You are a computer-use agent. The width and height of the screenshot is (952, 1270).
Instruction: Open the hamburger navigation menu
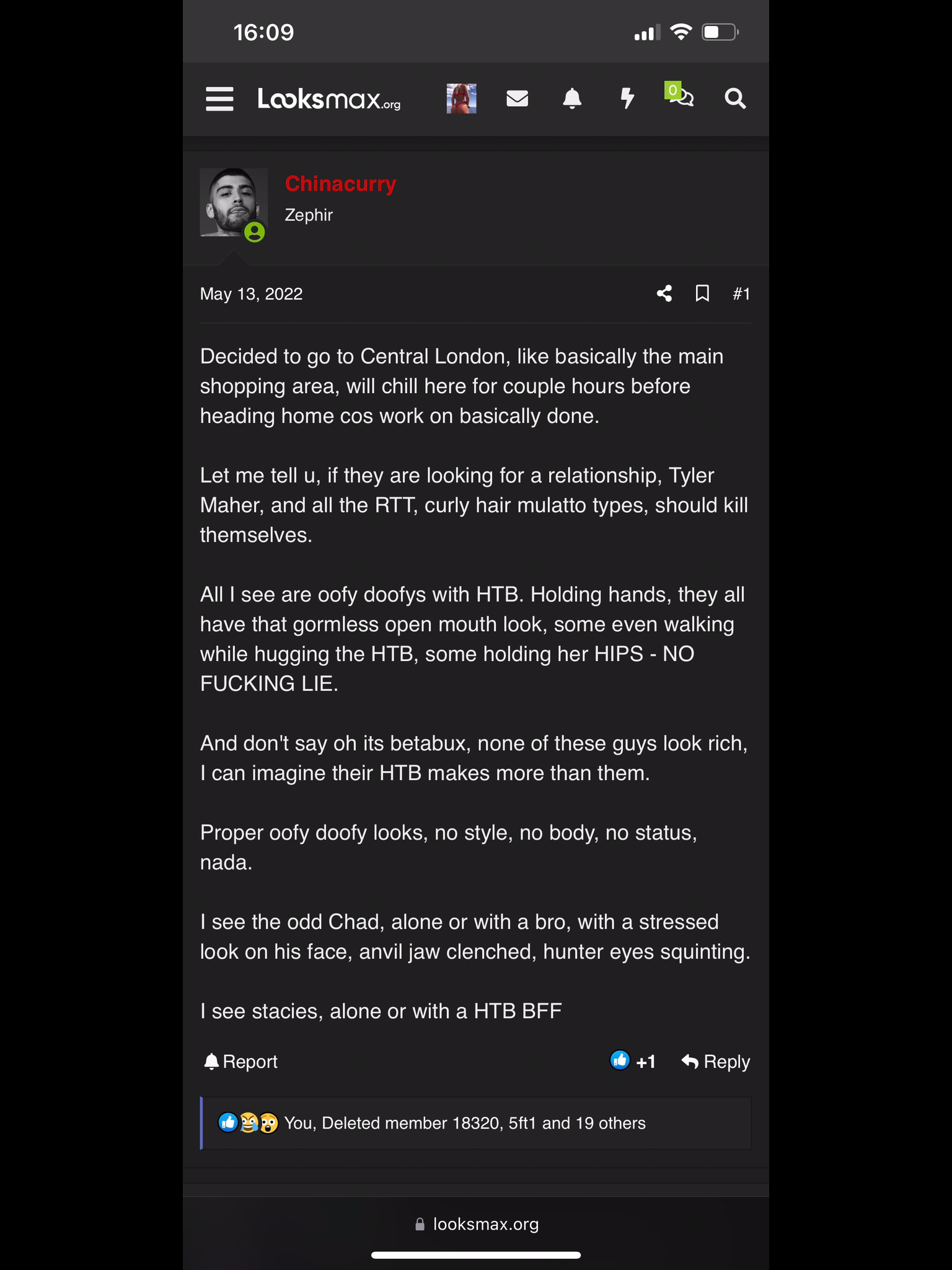219,99
